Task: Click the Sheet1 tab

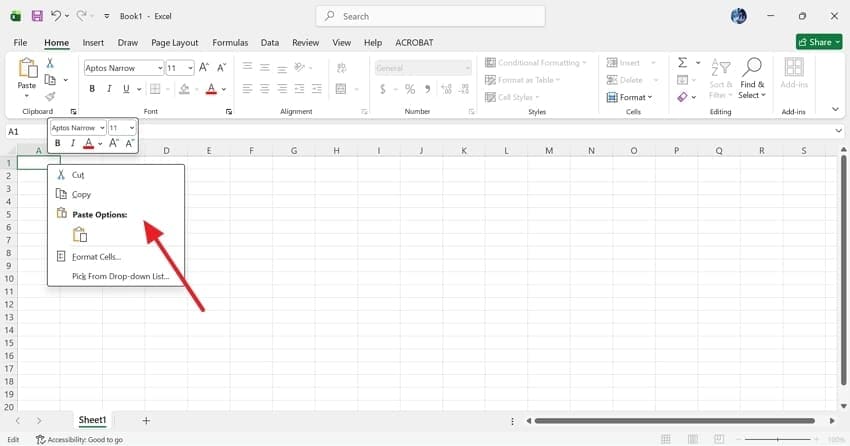Action: tap(92, 420)
